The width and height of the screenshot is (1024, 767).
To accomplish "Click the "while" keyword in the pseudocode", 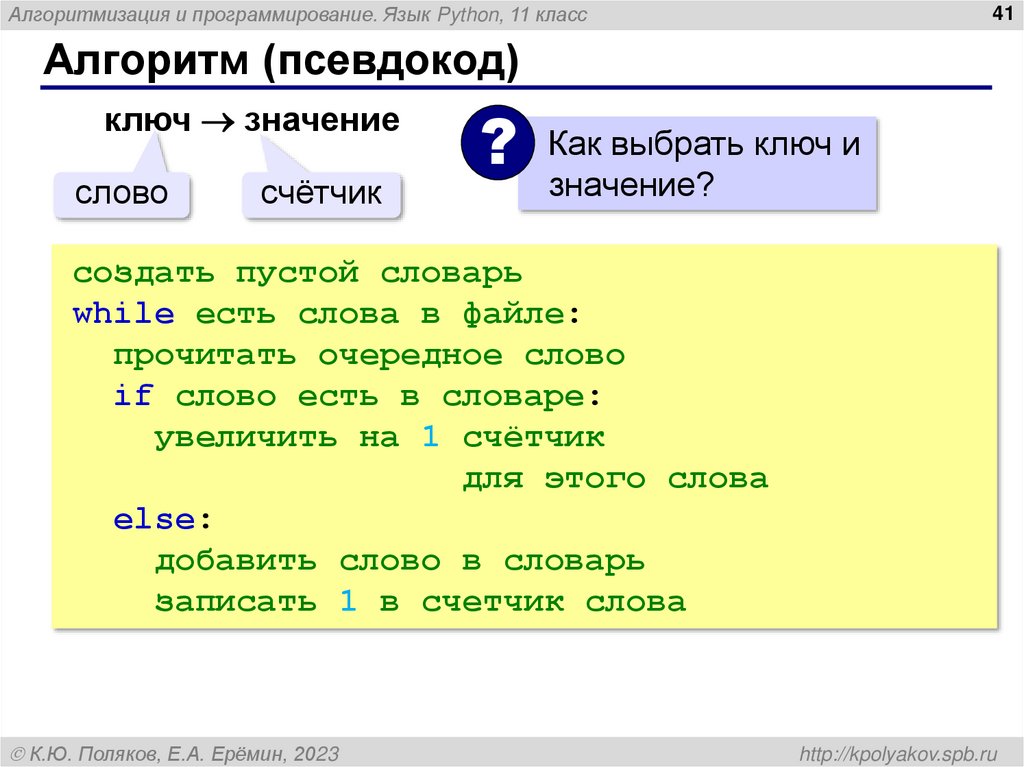I will coord(123,314).
